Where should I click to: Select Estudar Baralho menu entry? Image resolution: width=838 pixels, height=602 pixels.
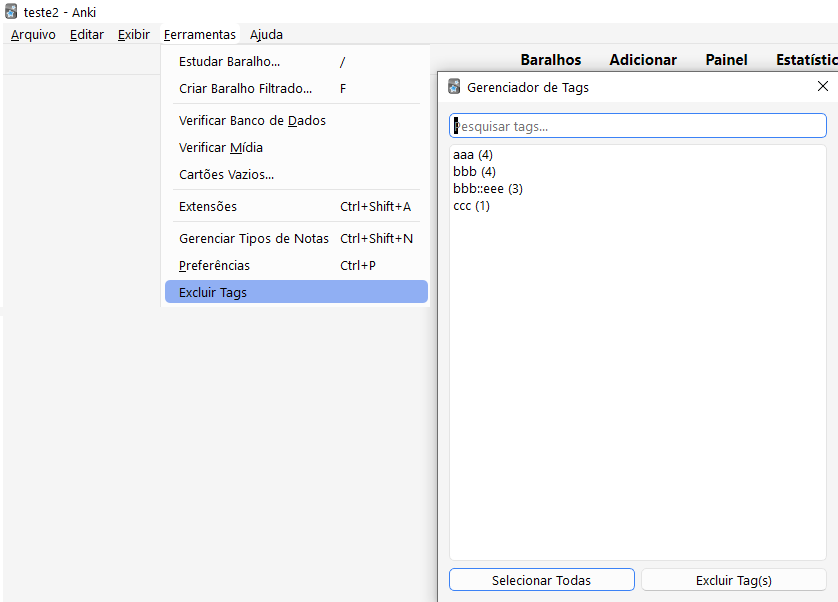(x=229, y=62)
